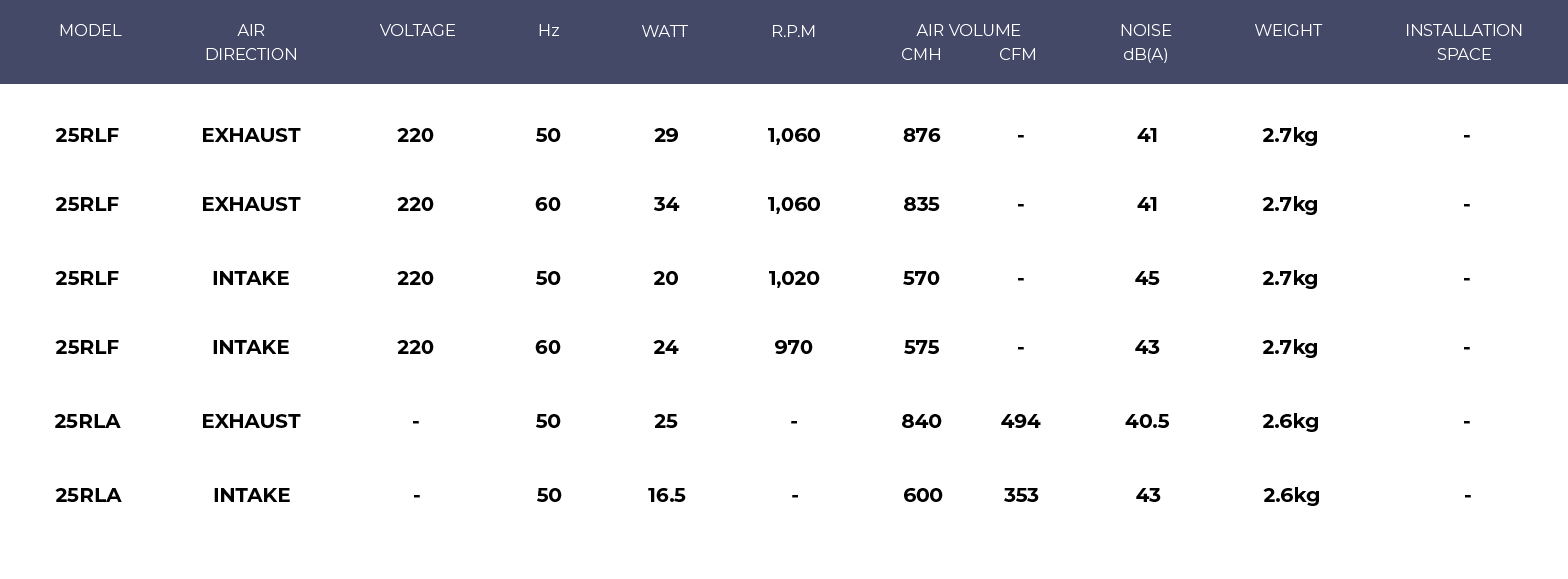The height and width of the screenshot is (579, 1568).
Task: Click the R.P.M column header
Action: [x=793, y=32]
